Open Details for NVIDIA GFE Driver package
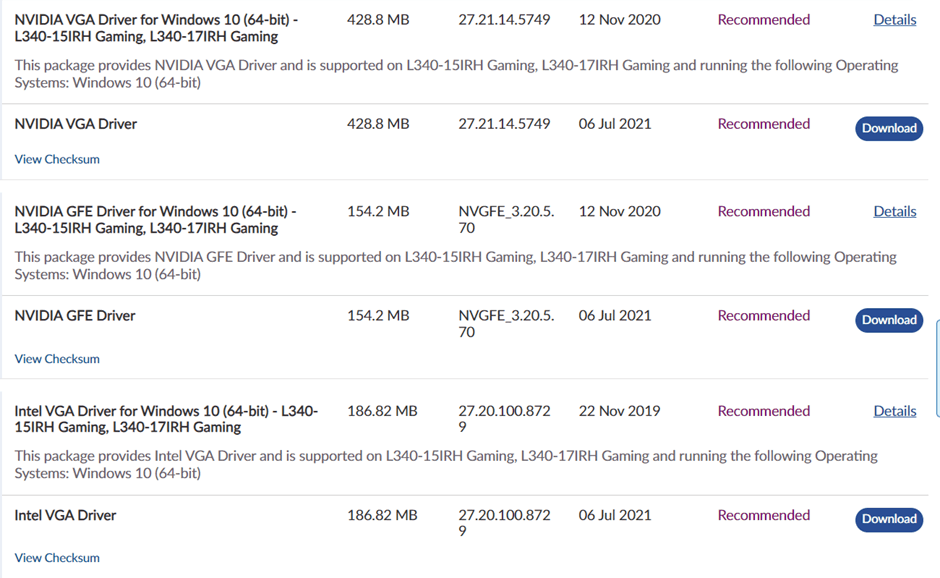The width and height of the screenshot is (940, 578). (x=894, y=212)
